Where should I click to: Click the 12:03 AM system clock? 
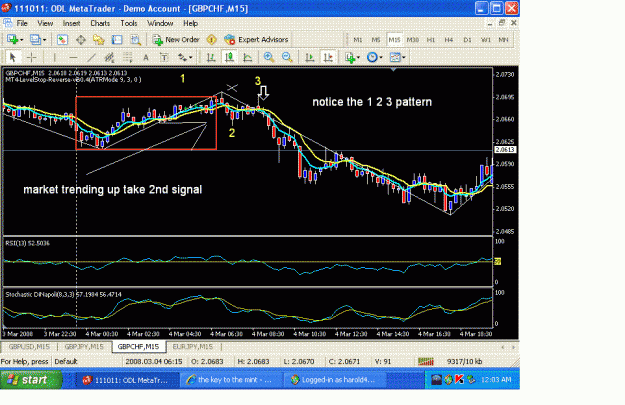[x=496, y=380]
